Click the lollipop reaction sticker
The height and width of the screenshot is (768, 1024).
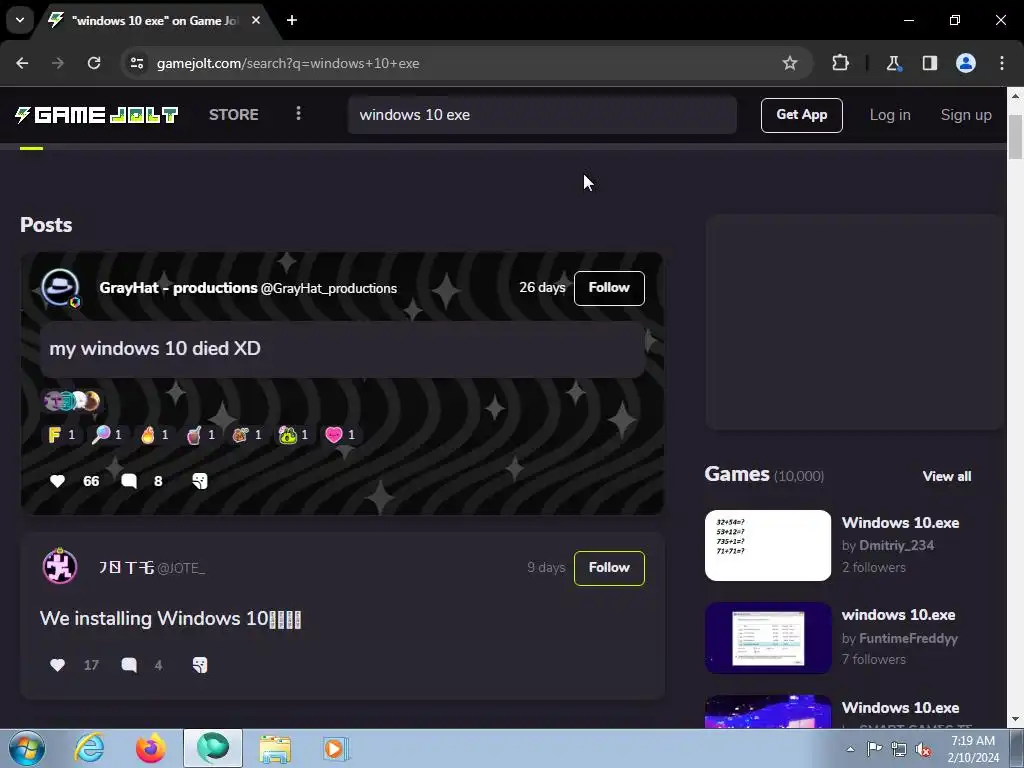coord(108,435)
